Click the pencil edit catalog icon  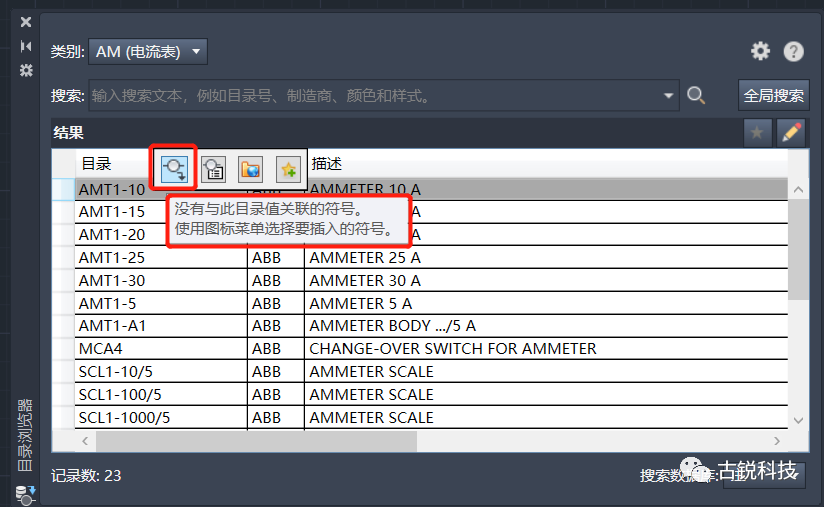791,132
